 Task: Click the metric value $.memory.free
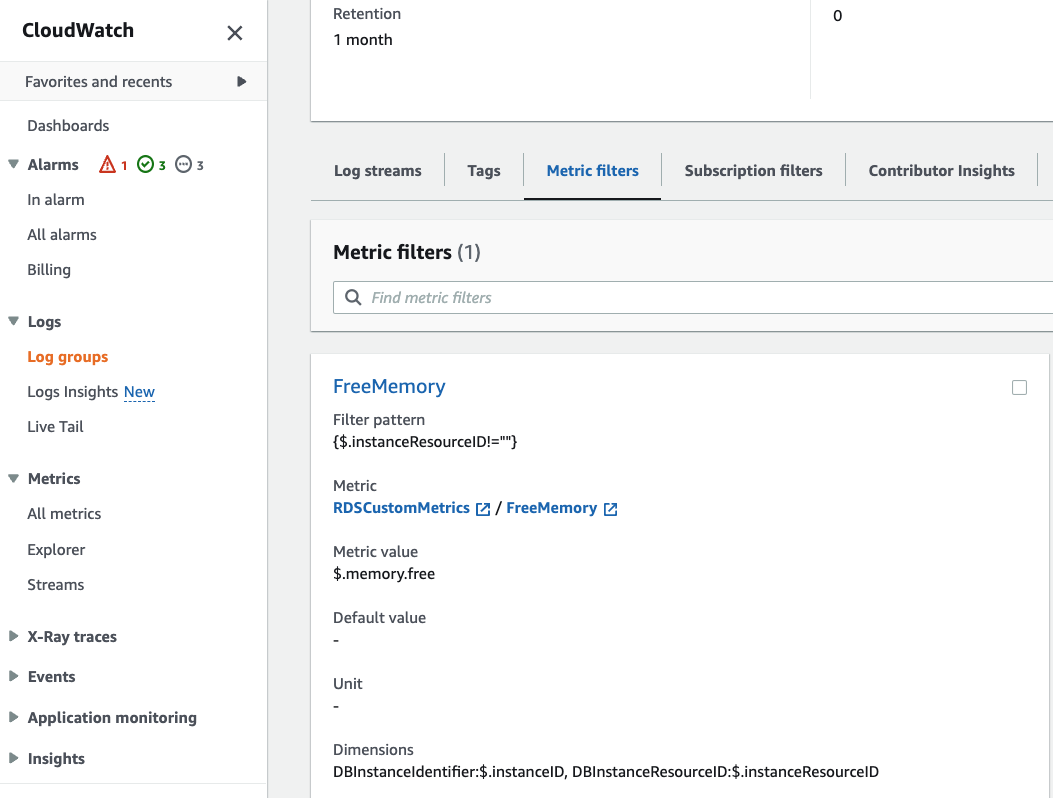coord(384,574)
